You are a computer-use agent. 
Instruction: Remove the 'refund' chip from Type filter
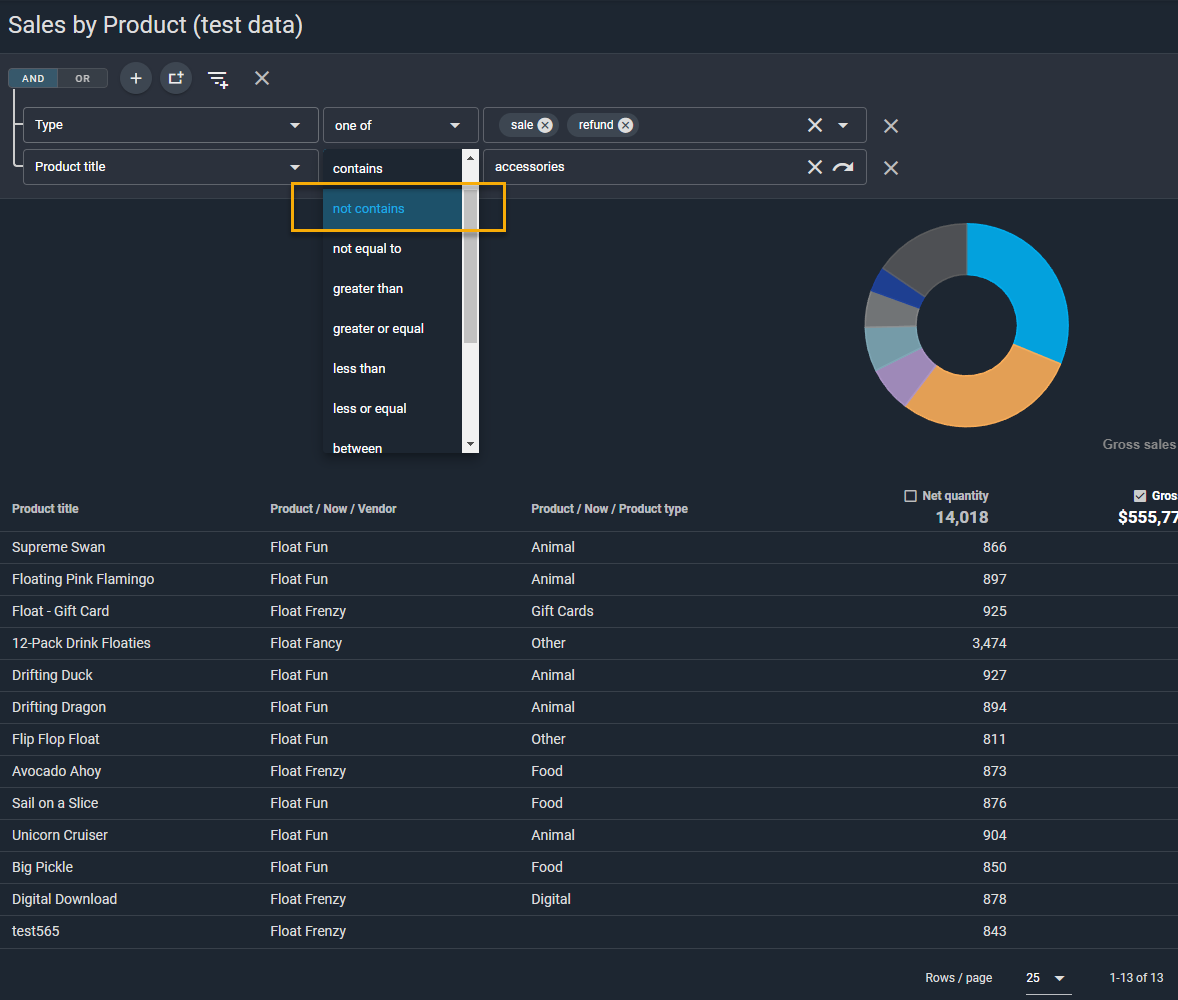point(625,125)
